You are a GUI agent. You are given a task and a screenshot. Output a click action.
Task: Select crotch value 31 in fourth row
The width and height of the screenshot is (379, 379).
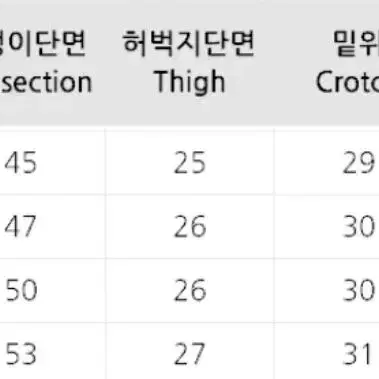(x=357, y=354)
